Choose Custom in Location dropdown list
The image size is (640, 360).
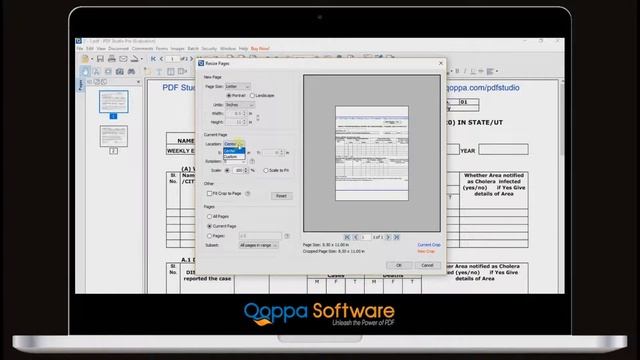234,157
